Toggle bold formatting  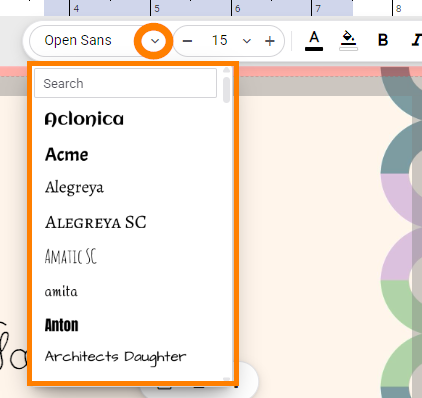coord(383,40)
